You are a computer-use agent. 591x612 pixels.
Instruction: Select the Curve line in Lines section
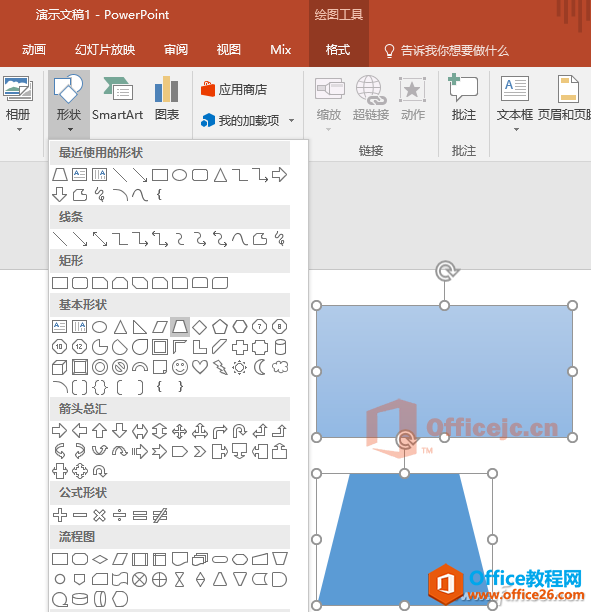tap(240, 238)
